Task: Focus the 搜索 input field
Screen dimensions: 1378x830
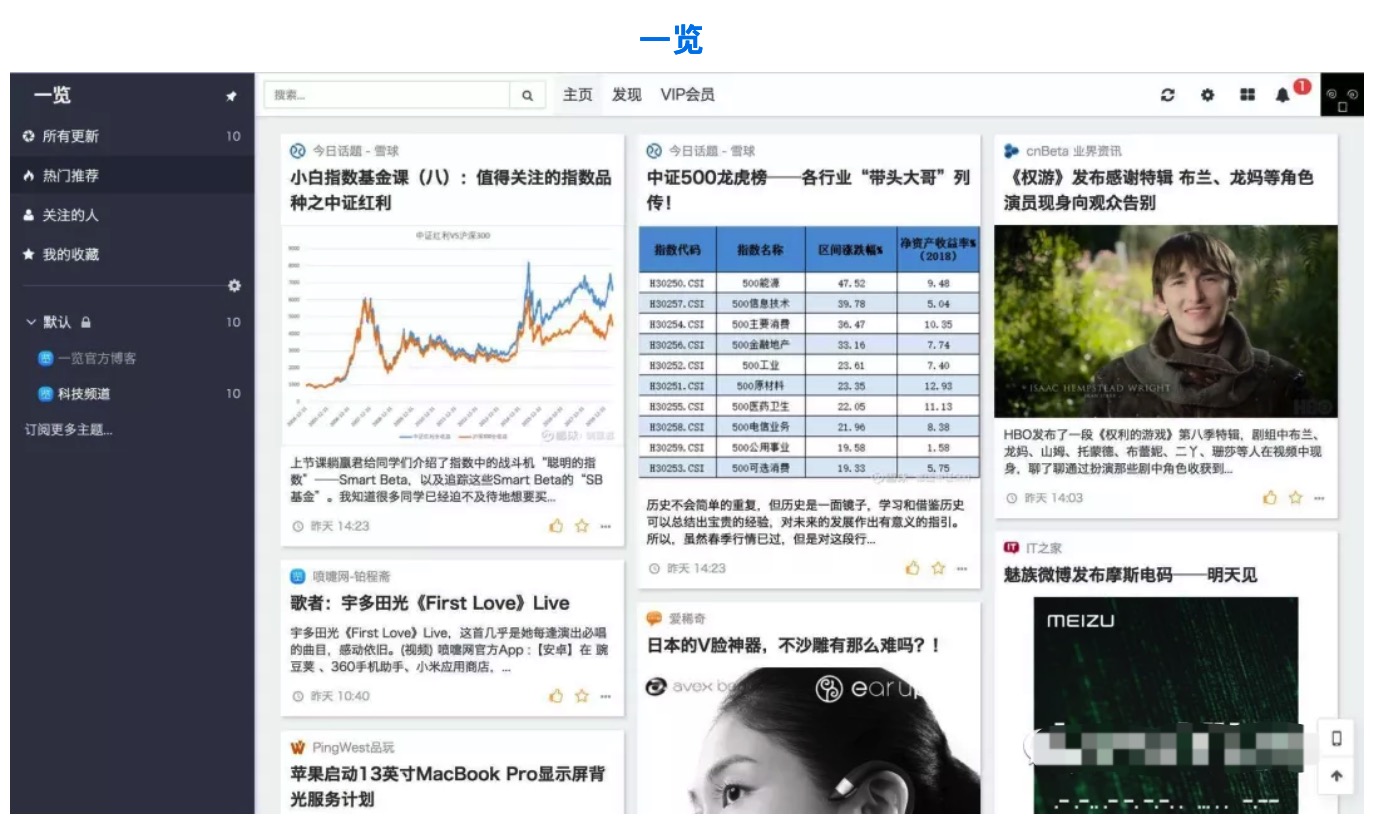Action: [x=387, y=95]
